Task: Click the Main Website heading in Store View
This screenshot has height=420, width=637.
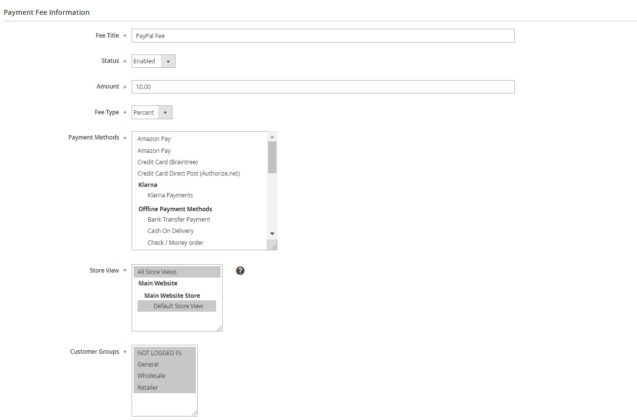Action: click(158, 283)
